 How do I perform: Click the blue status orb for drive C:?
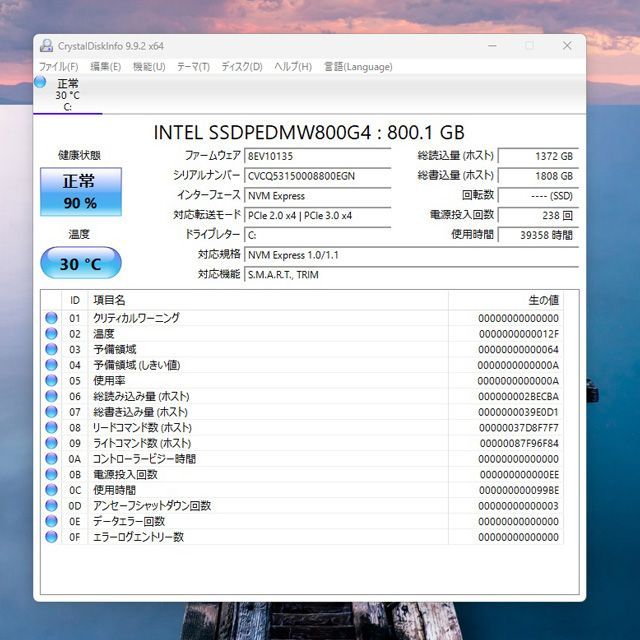coord(40,82)
